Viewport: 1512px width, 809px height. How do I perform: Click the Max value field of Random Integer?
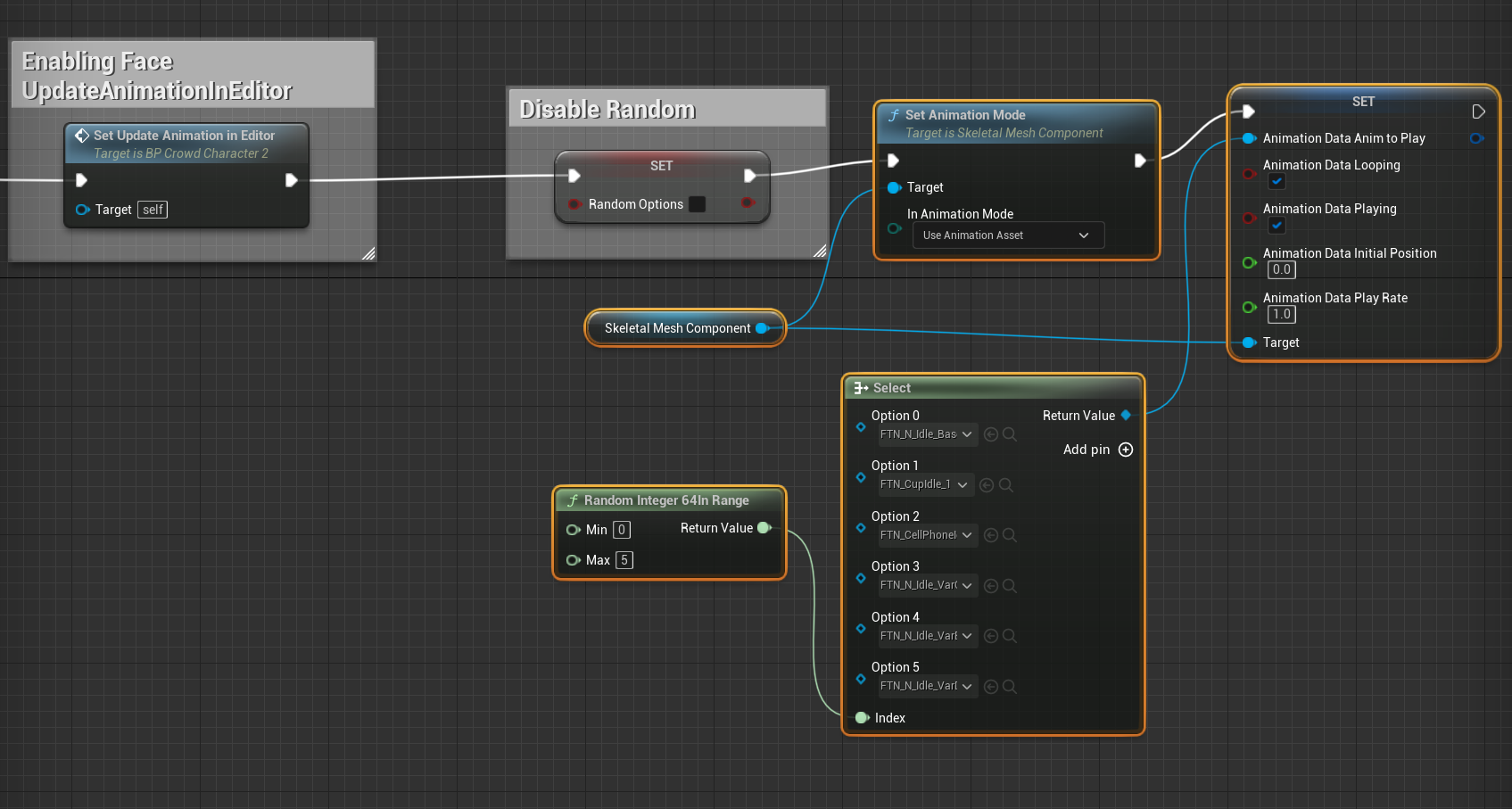click(x=624, y=560)
